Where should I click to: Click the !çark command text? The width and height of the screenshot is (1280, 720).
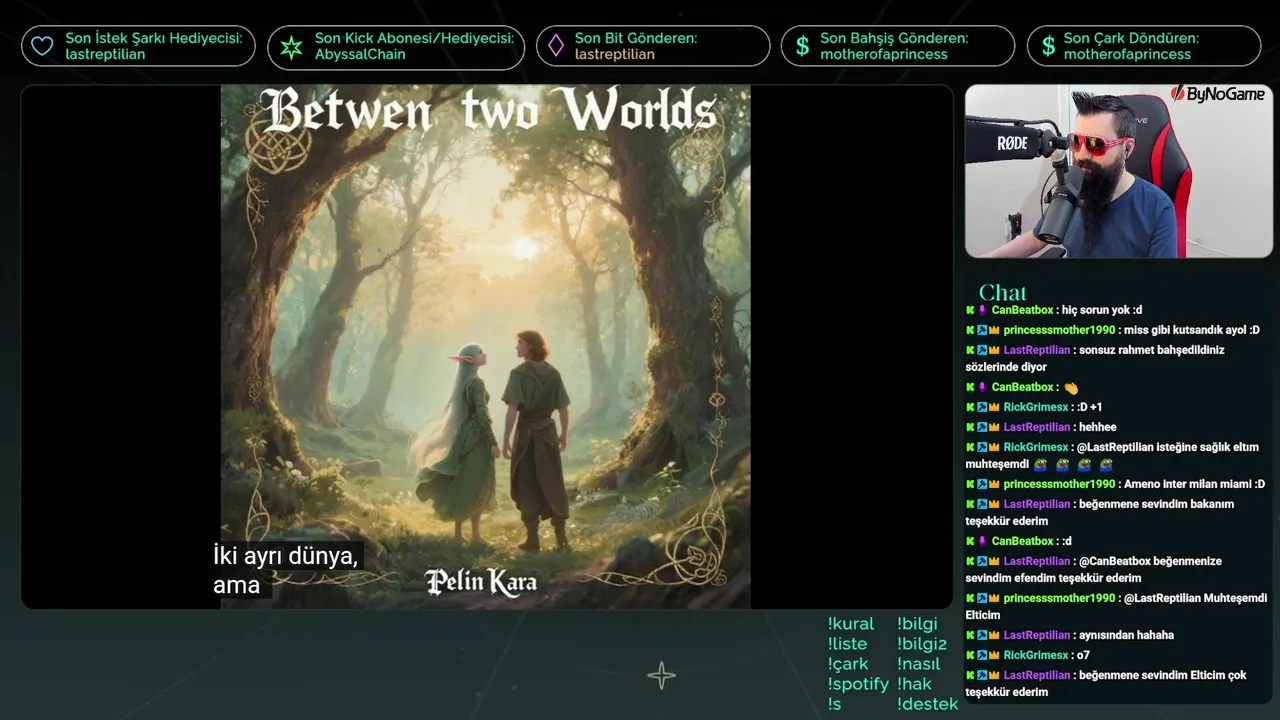(x=848, y=664)
